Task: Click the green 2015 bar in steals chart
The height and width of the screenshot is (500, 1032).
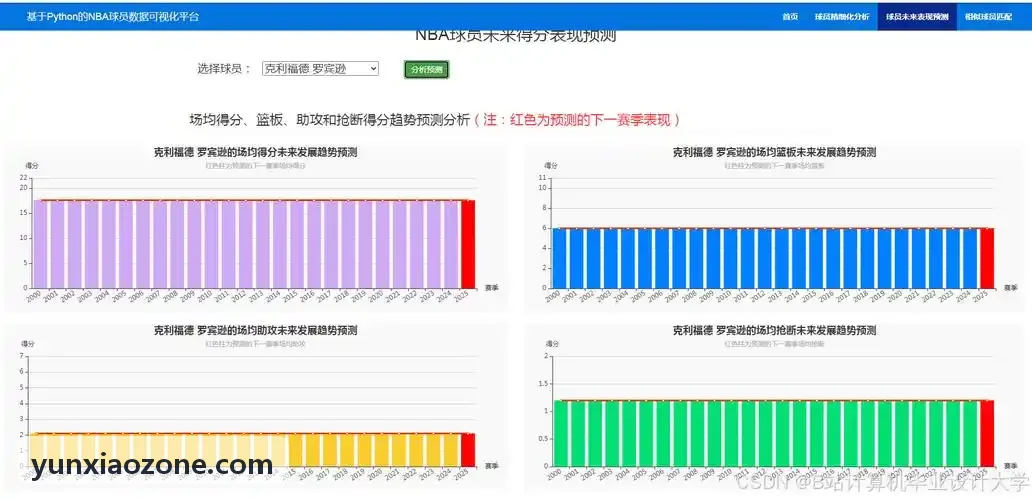Action: pyautogui.click(x=816, y=434)
